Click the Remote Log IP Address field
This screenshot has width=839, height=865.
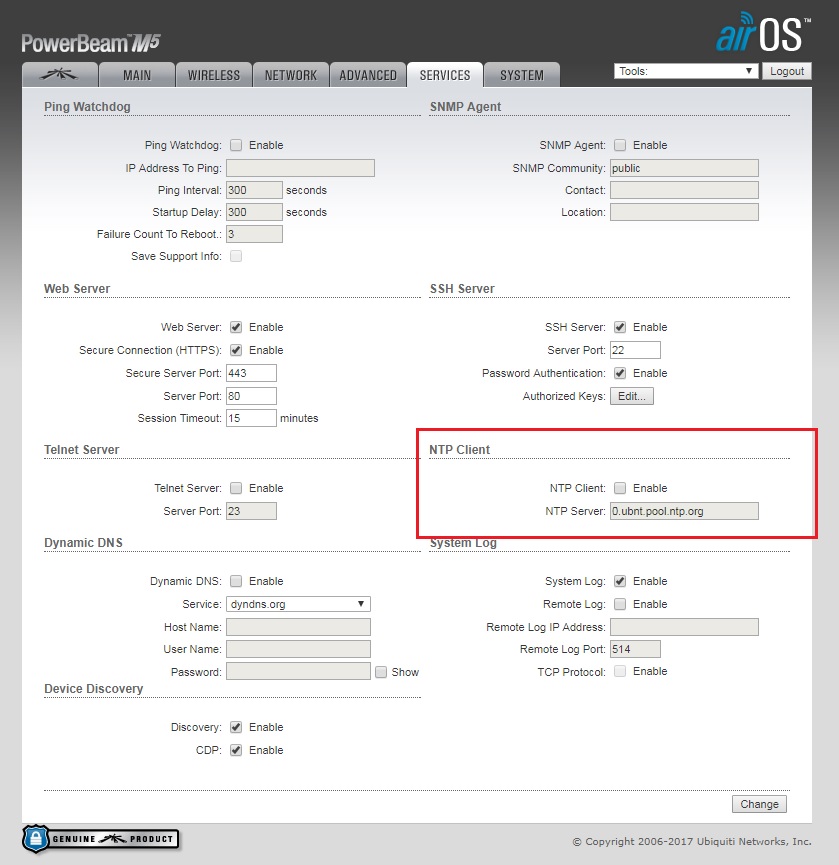coord(684,627)
